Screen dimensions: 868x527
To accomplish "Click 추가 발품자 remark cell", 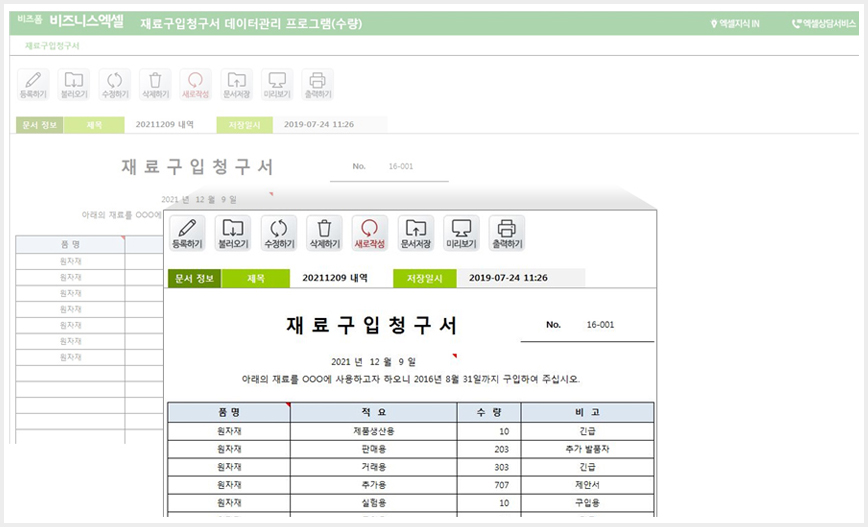I will (587, 449).
